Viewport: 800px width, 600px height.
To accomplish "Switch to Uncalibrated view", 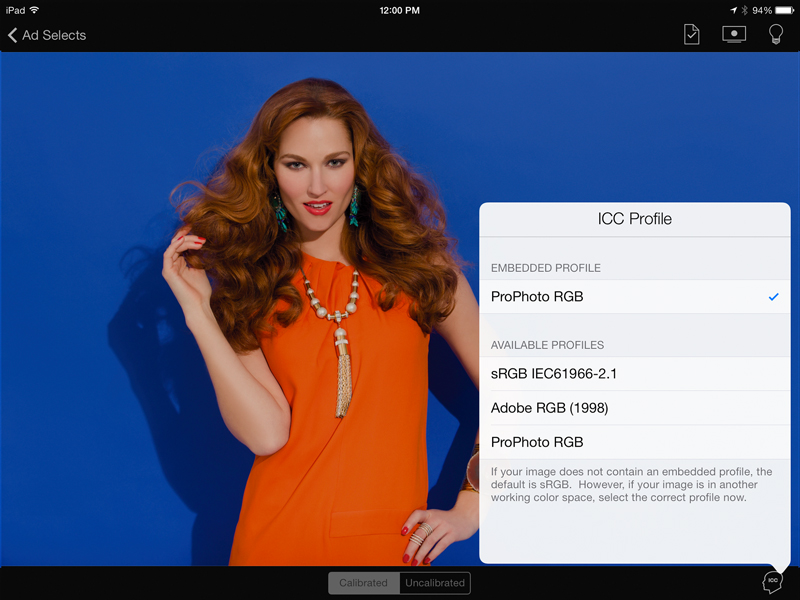I will 435,583.
